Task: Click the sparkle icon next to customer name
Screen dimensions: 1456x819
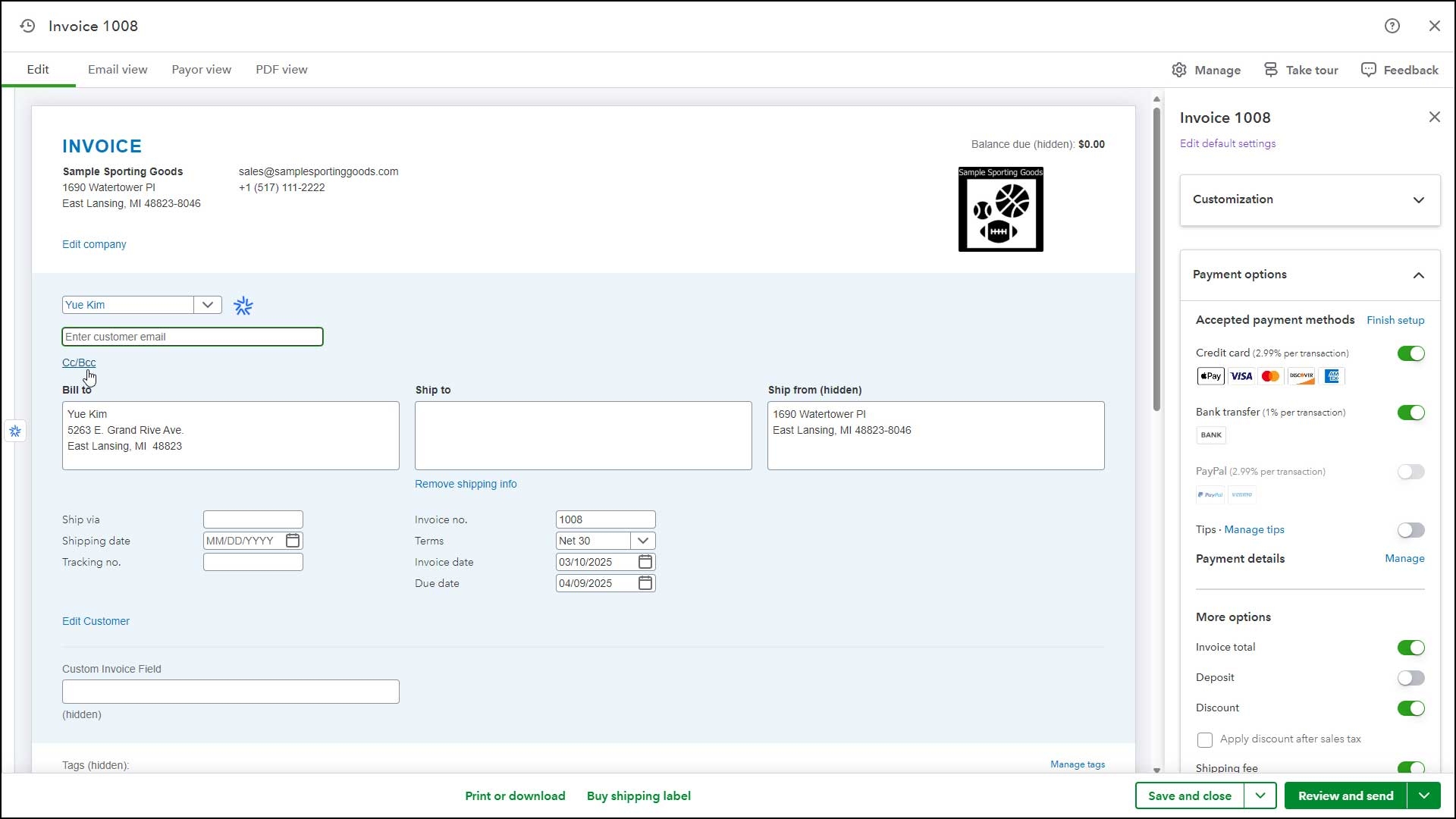Action: [243, 306]
